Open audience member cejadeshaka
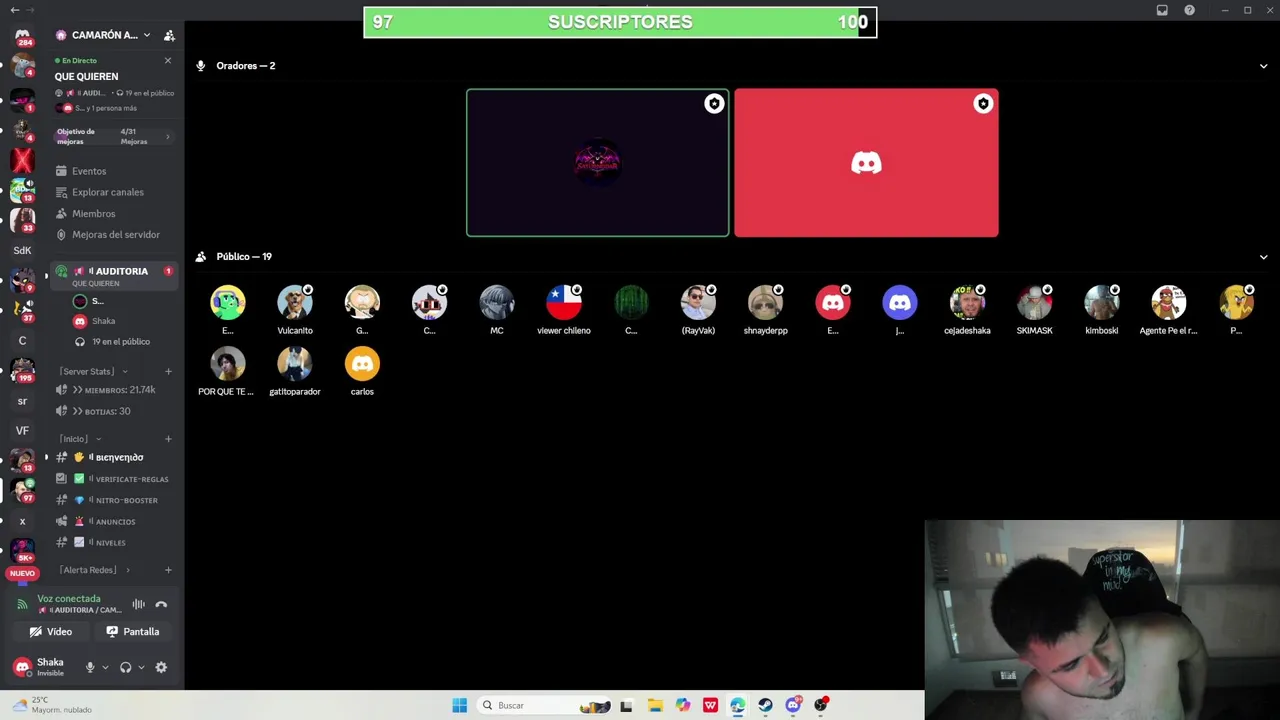 (967, 309)
